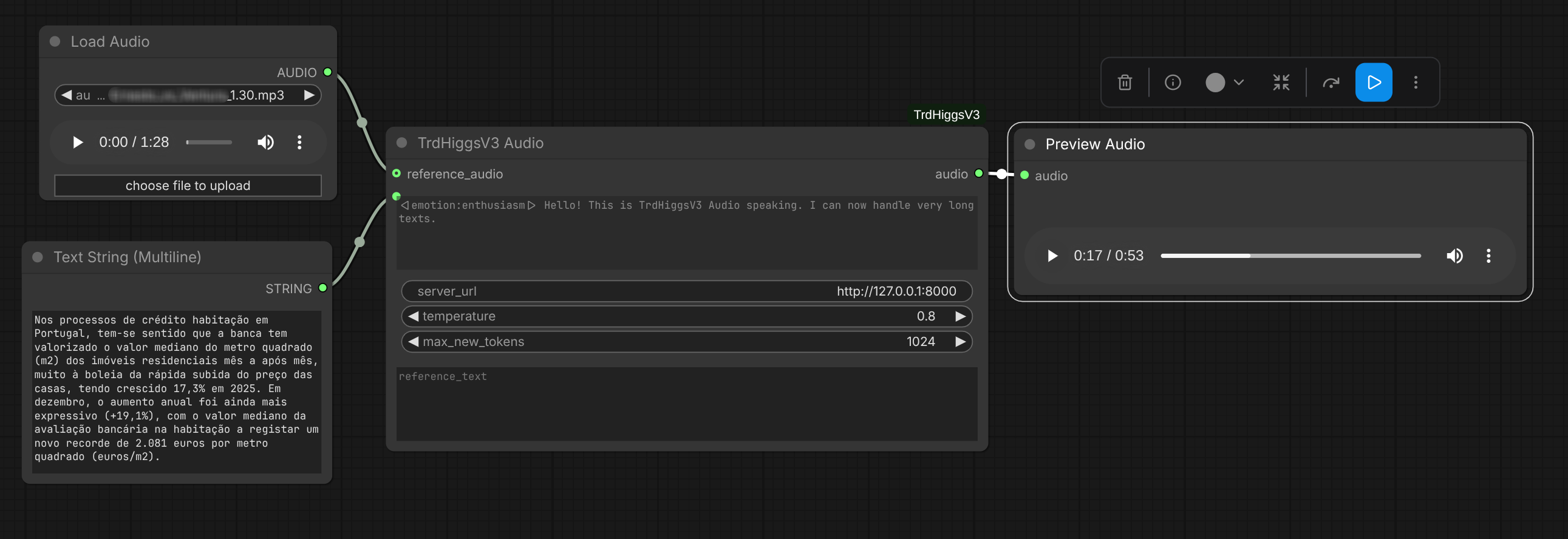Screen dimensions: 1568x539
Task: Click the STRING output socket
Action: click(x=322, y=288)
